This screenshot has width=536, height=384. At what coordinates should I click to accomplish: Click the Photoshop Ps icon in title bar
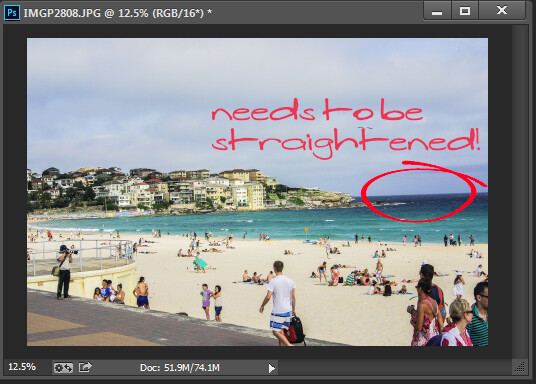pos(12,13)
